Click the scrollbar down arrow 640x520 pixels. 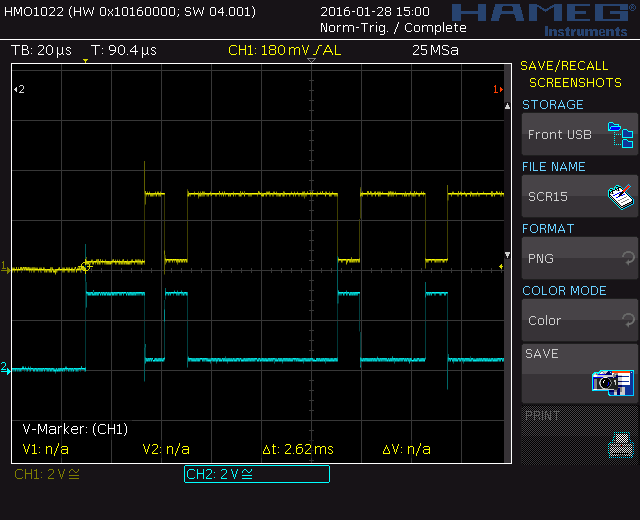pyautogui.click(x=507, y=255)
